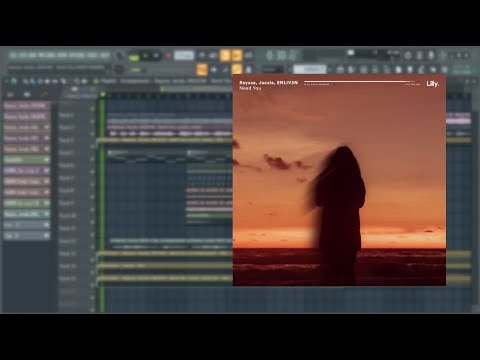Show the Browser via toolbar icon
This screenshot has height=360, width=480.
click(387, 70)
